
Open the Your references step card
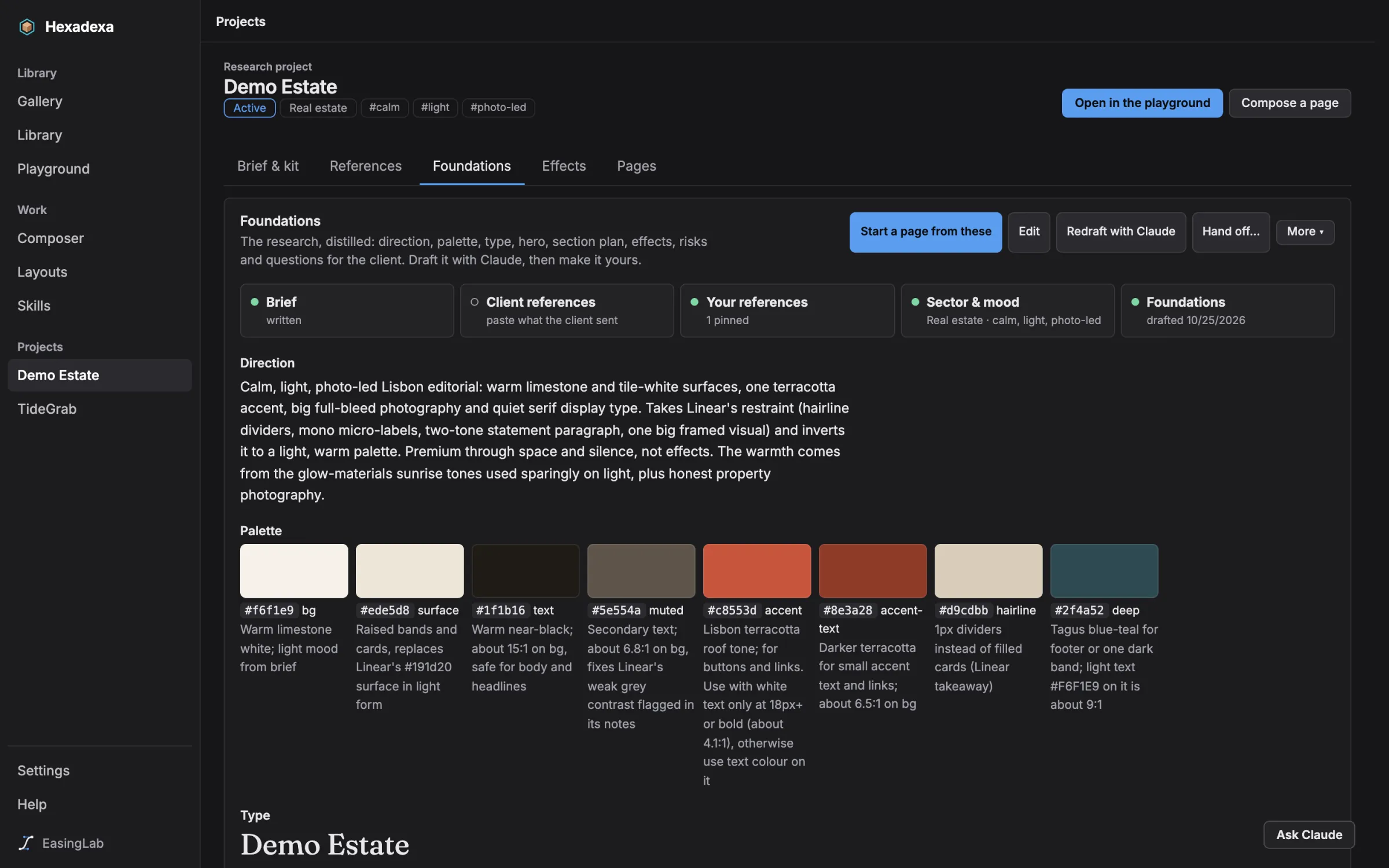(787, 310)
